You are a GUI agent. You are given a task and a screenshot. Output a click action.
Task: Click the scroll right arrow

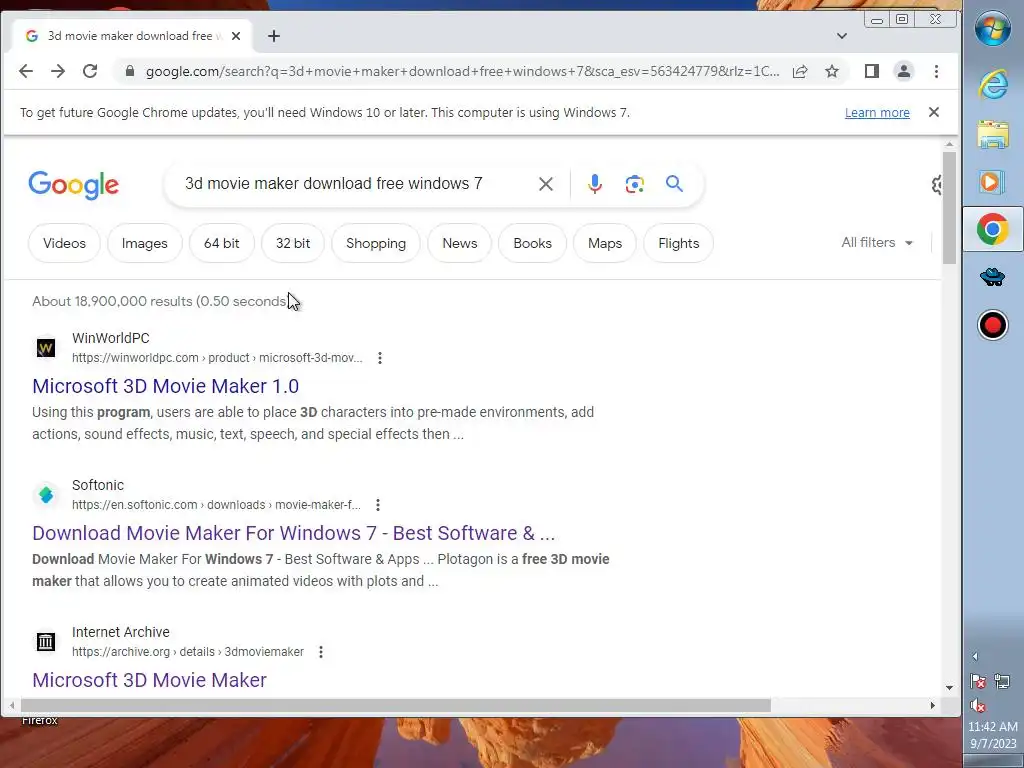tap(933, 705)
